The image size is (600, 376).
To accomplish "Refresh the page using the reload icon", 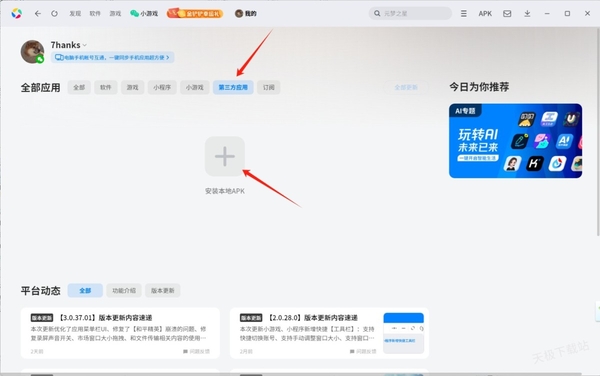I will click(54, 13).
